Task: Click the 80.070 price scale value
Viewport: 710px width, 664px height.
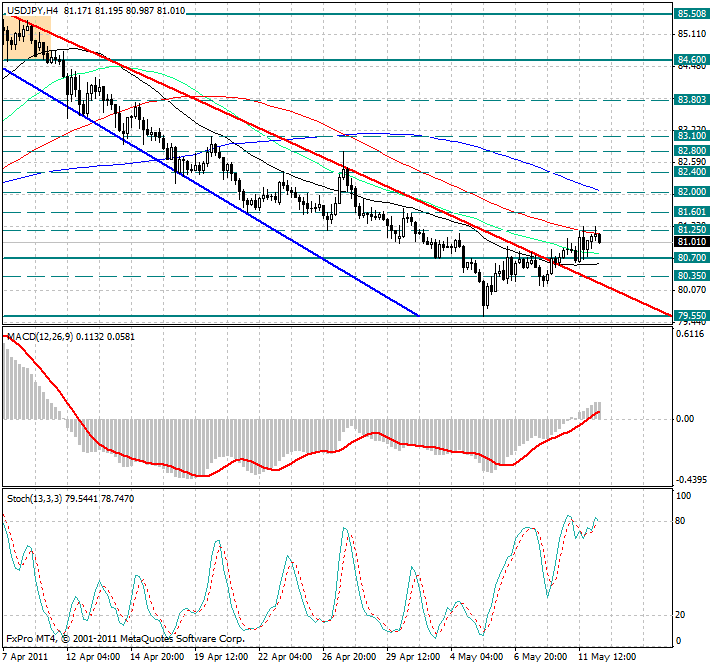Action: tap(691, 289)
